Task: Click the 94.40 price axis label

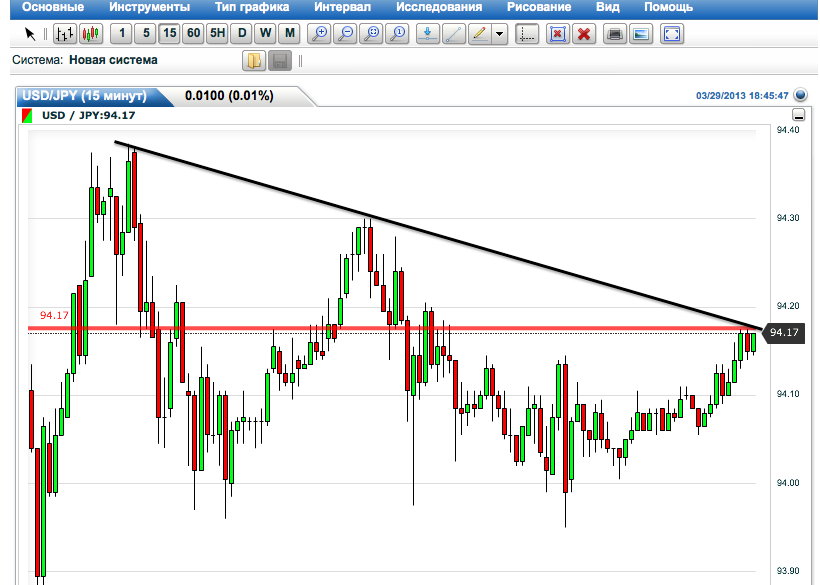Action: coord(788,130)
